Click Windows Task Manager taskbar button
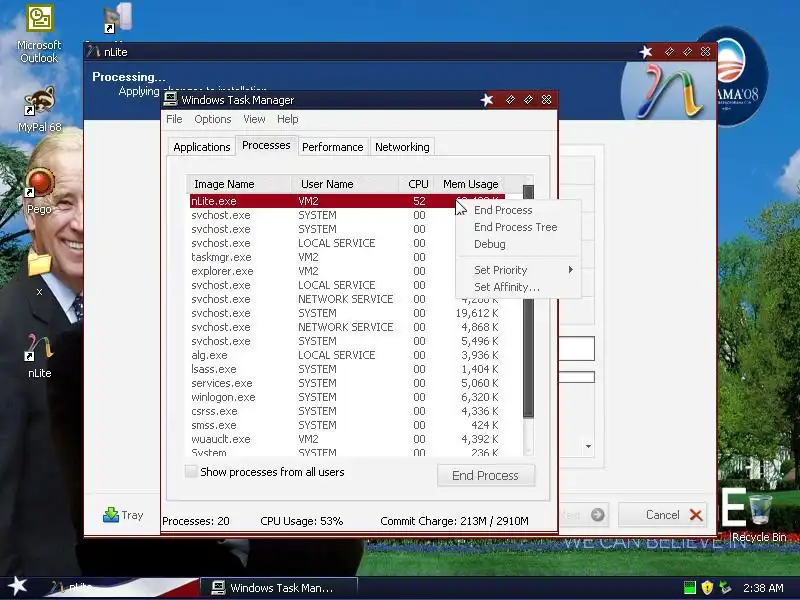This screenshot has height=600, width=800. point(278,587)
